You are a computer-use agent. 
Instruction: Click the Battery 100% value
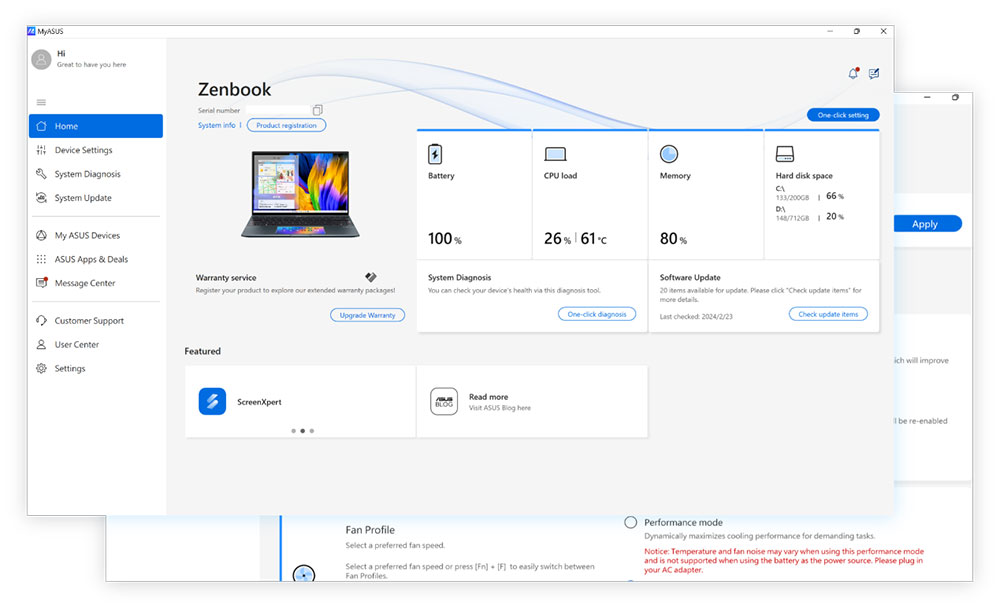click(x=445, y=239)
